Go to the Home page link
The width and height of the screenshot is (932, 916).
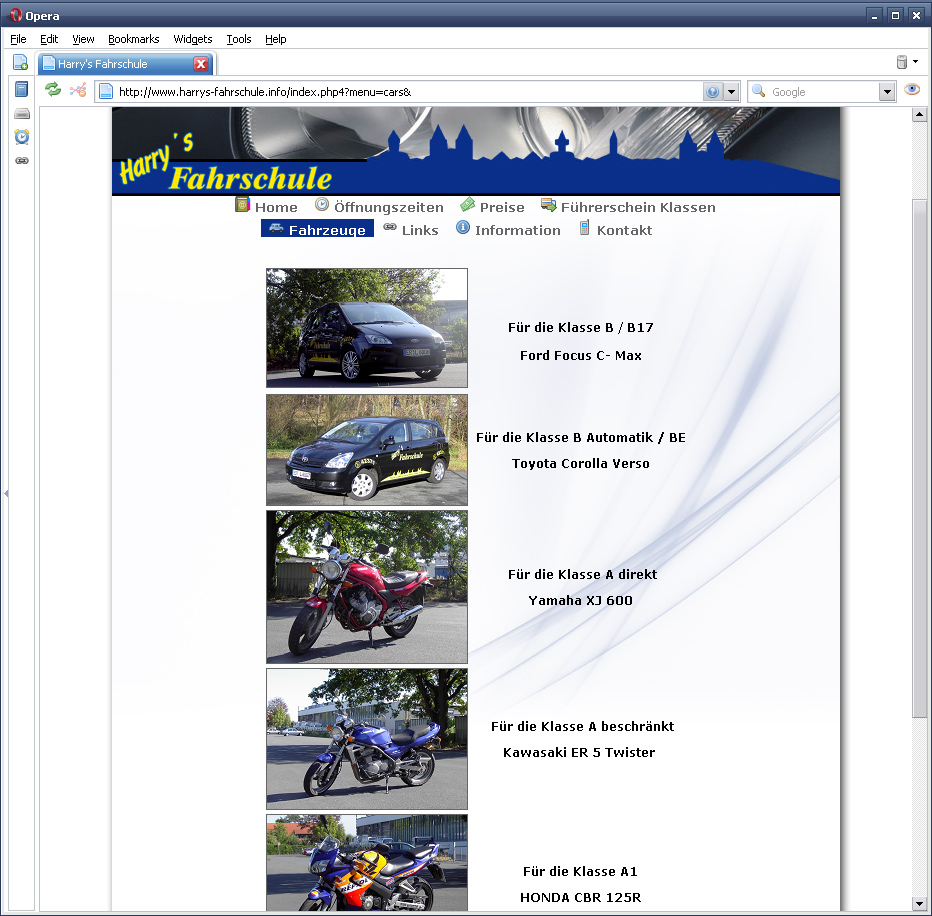pos(276,207)
